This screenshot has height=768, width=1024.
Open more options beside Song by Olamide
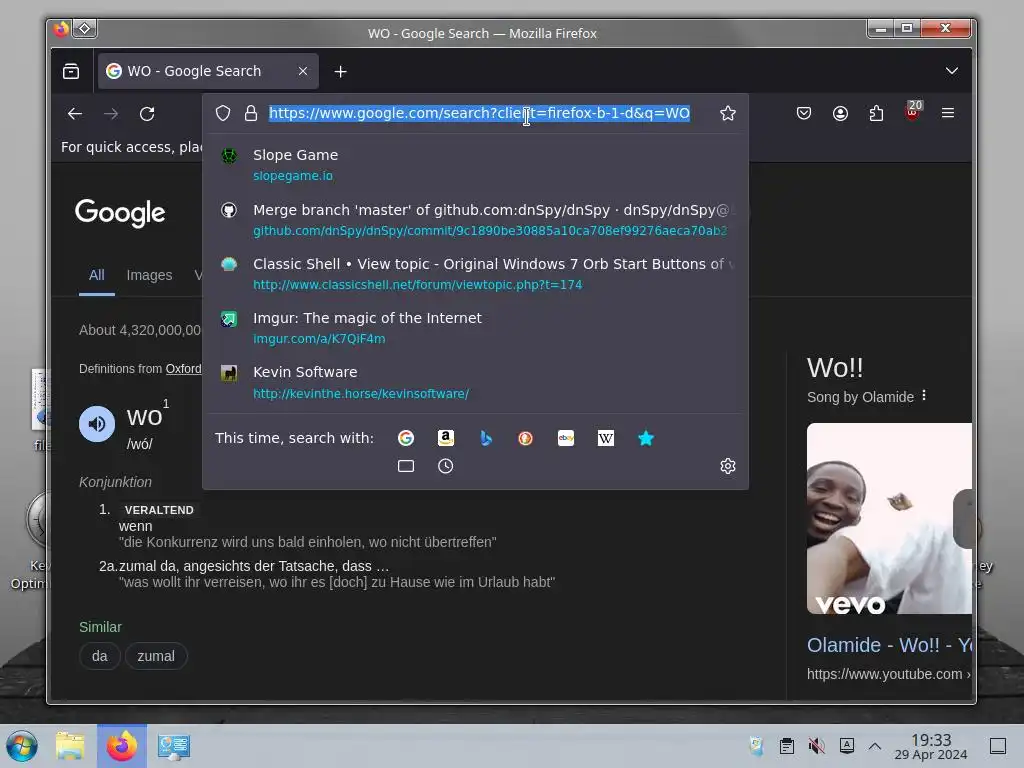tap(923, 396)
